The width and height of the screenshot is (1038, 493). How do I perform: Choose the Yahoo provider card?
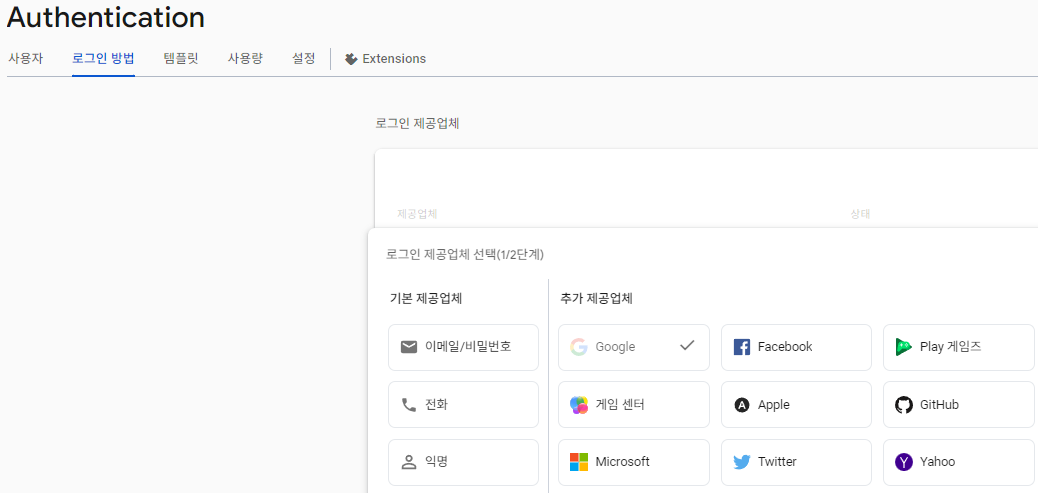pos(959,462)
